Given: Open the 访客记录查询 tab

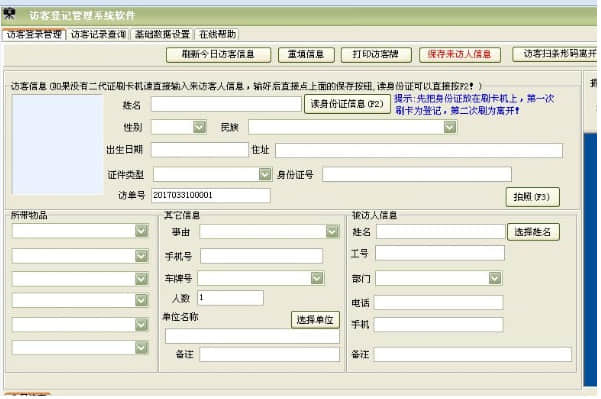Looking at the screenshot, I should (99, 34).
